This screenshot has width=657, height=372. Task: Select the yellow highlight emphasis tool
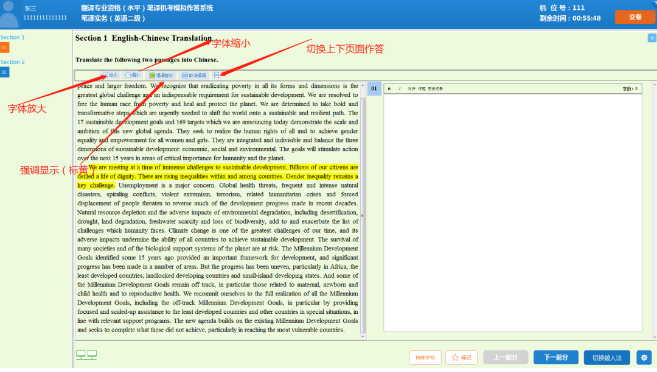pyautogui.click(x=161, y=75)
